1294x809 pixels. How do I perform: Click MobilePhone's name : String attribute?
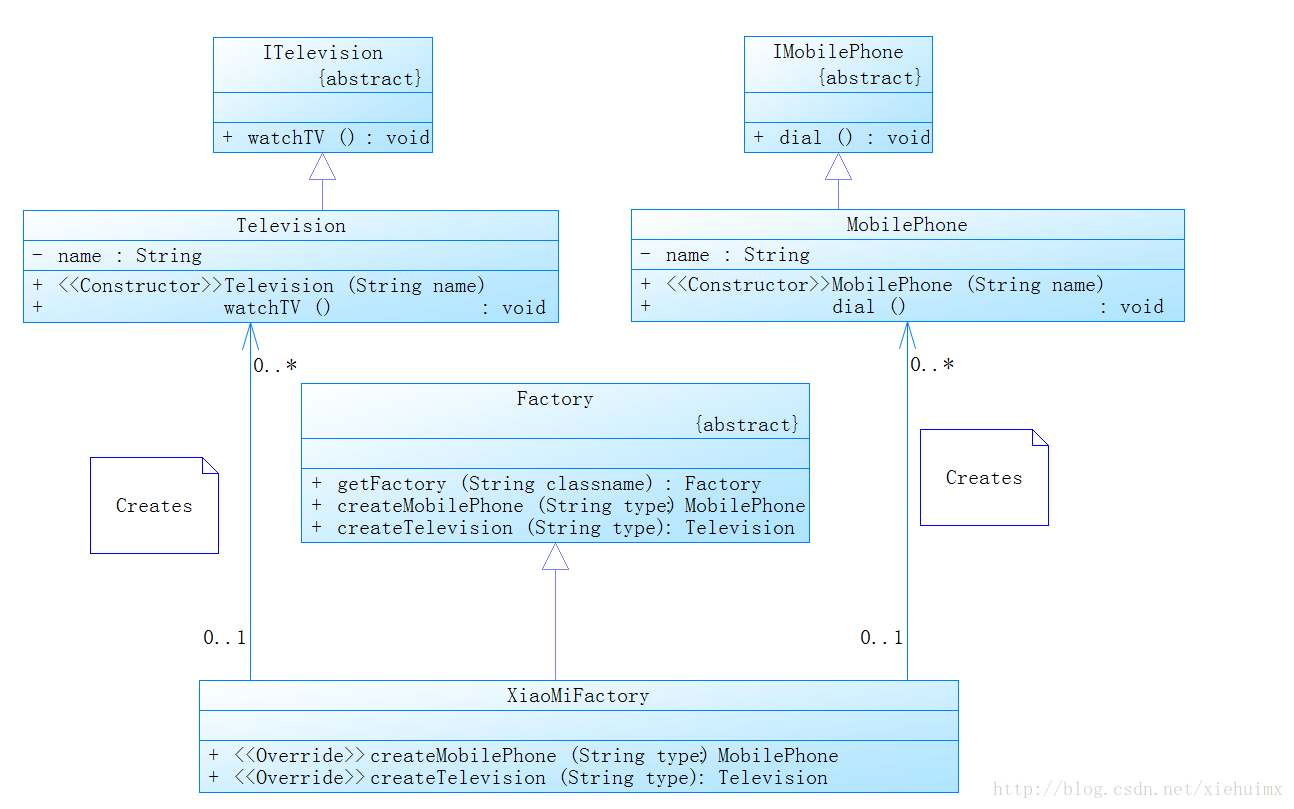(725, 255)
